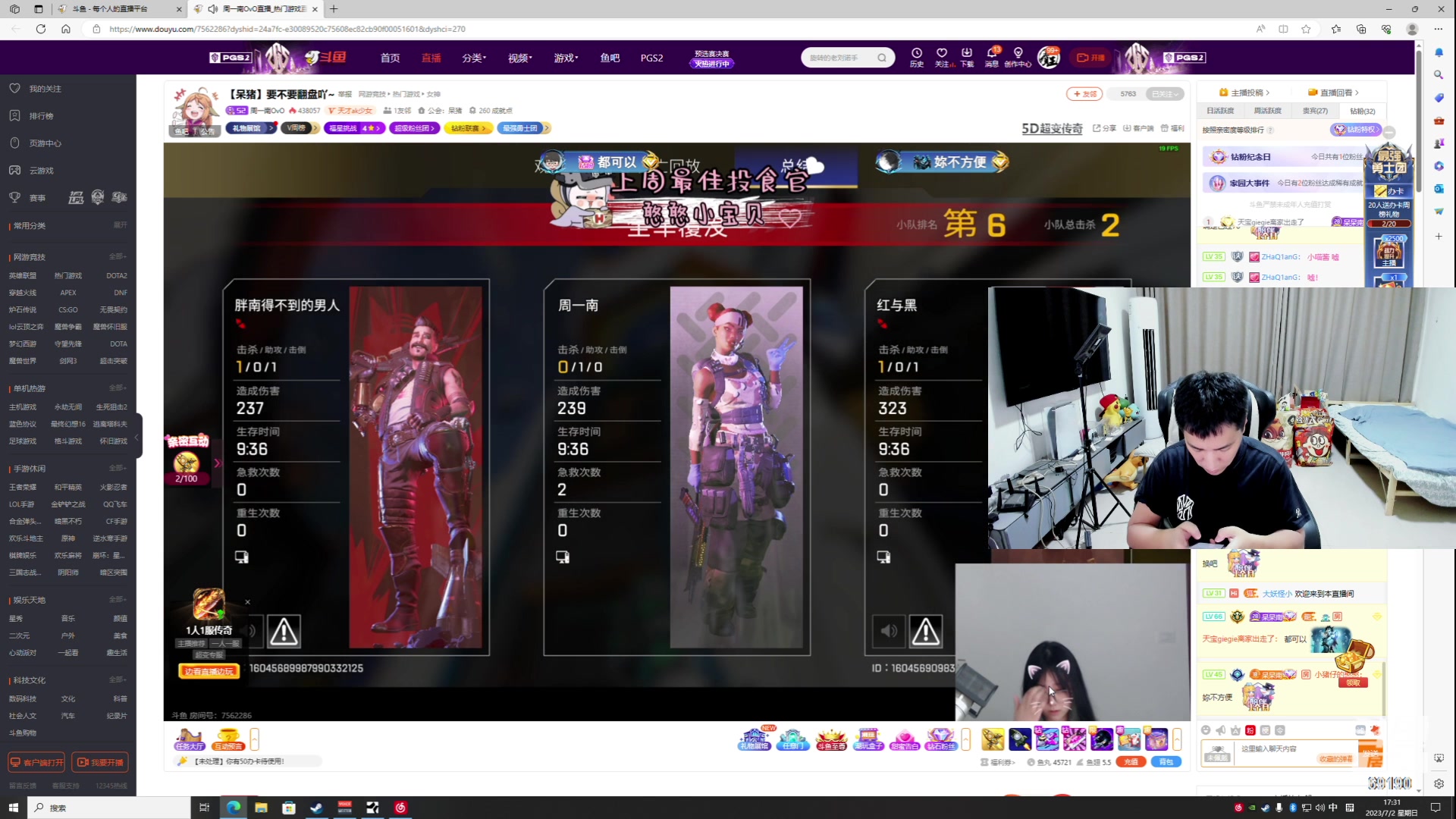Screen dimensions: 1456x819
Task: Expand the 分类 dropdown in the top nav
Action: (x=474, y=58)
